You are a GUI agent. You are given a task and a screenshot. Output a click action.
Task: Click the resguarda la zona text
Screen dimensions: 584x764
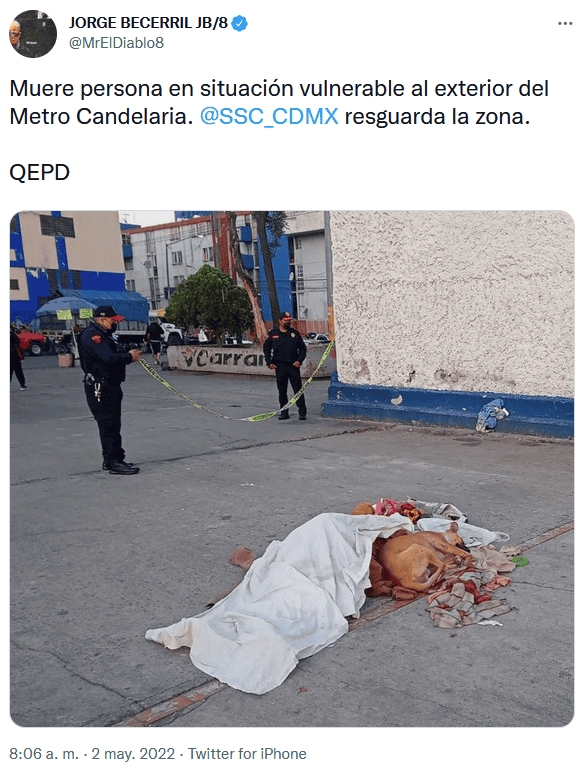[437, 116]
